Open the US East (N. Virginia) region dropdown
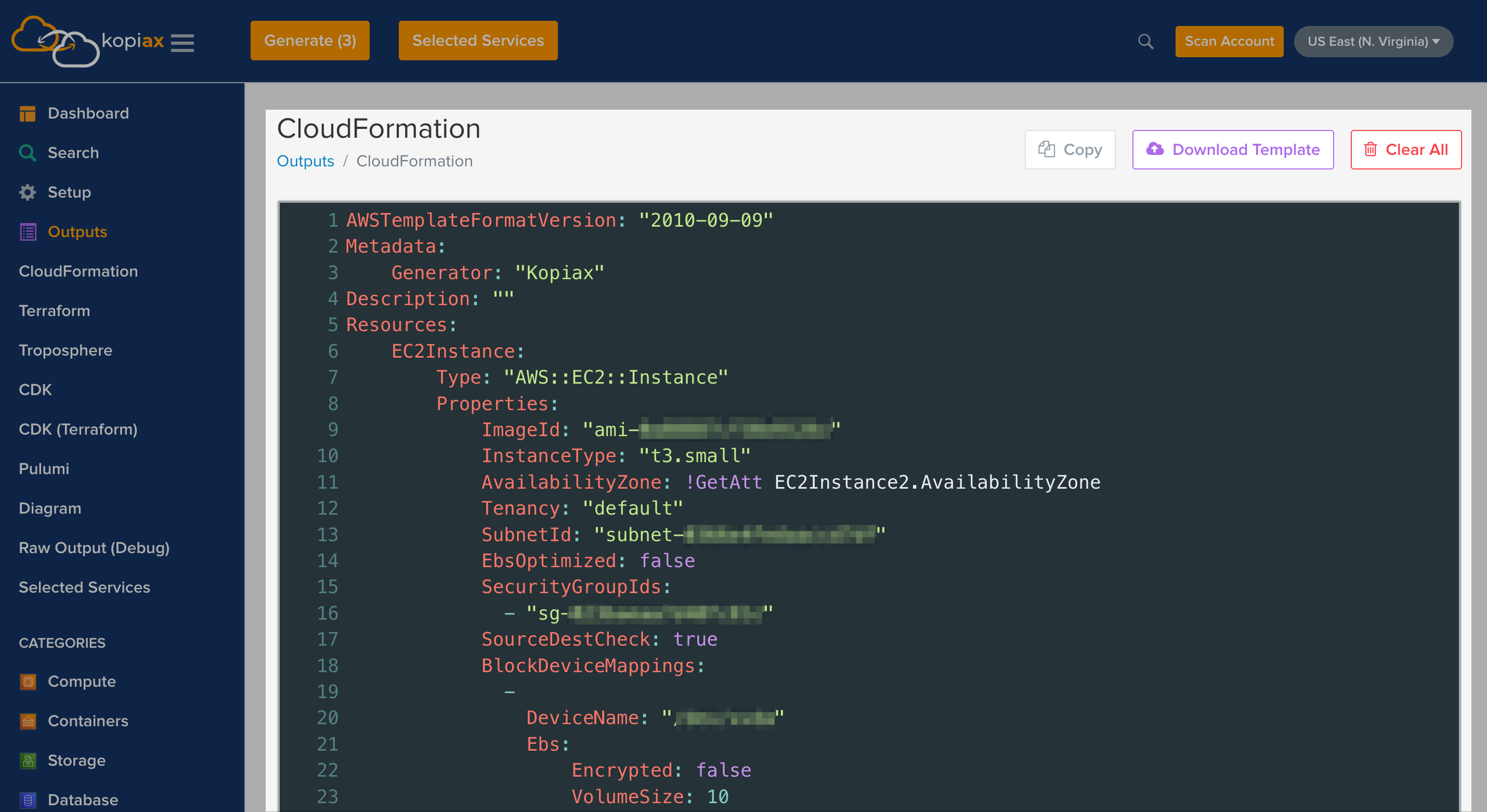 1373,42
